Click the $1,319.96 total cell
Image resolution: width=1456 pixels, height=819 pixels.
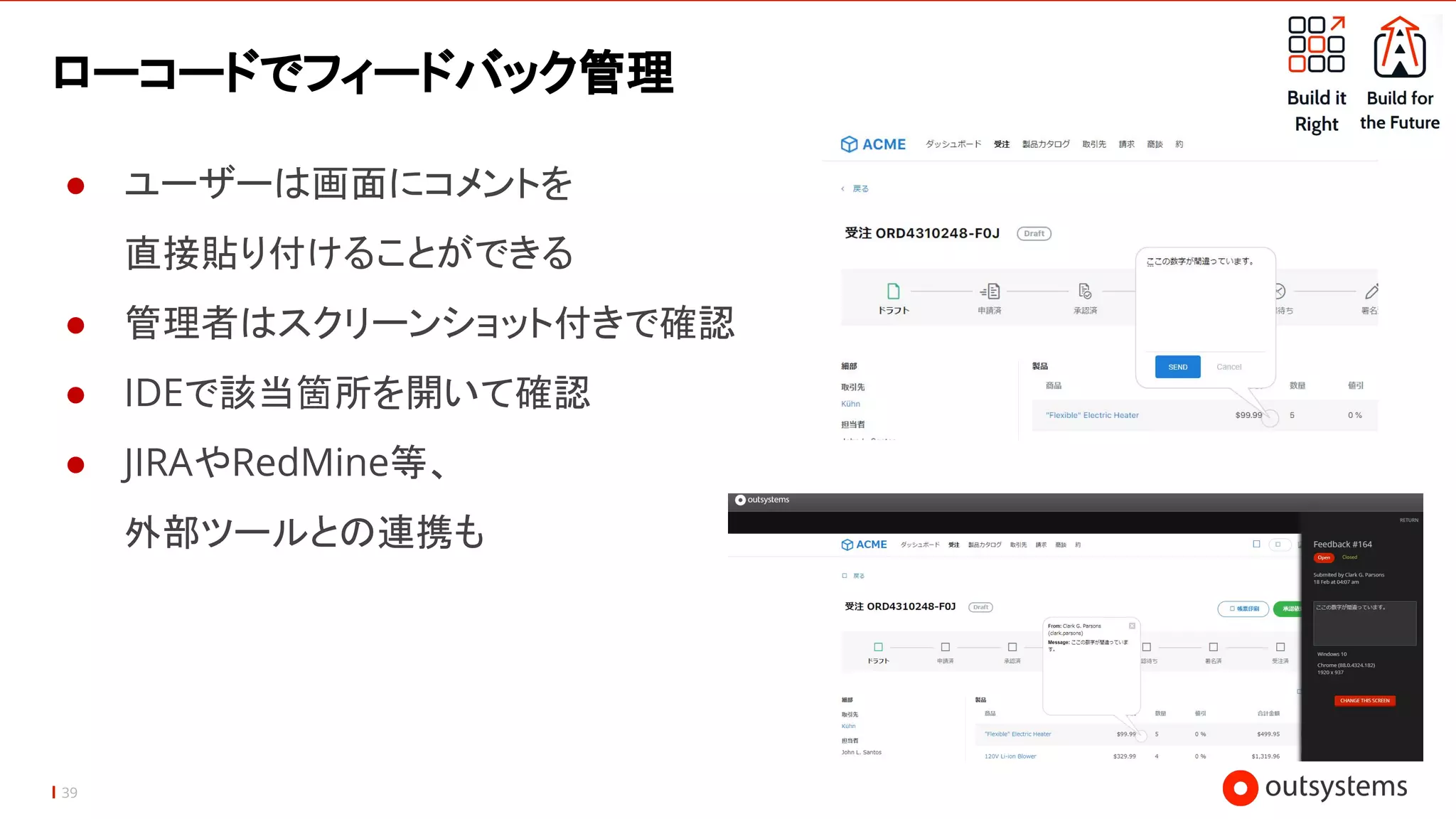1265,756
